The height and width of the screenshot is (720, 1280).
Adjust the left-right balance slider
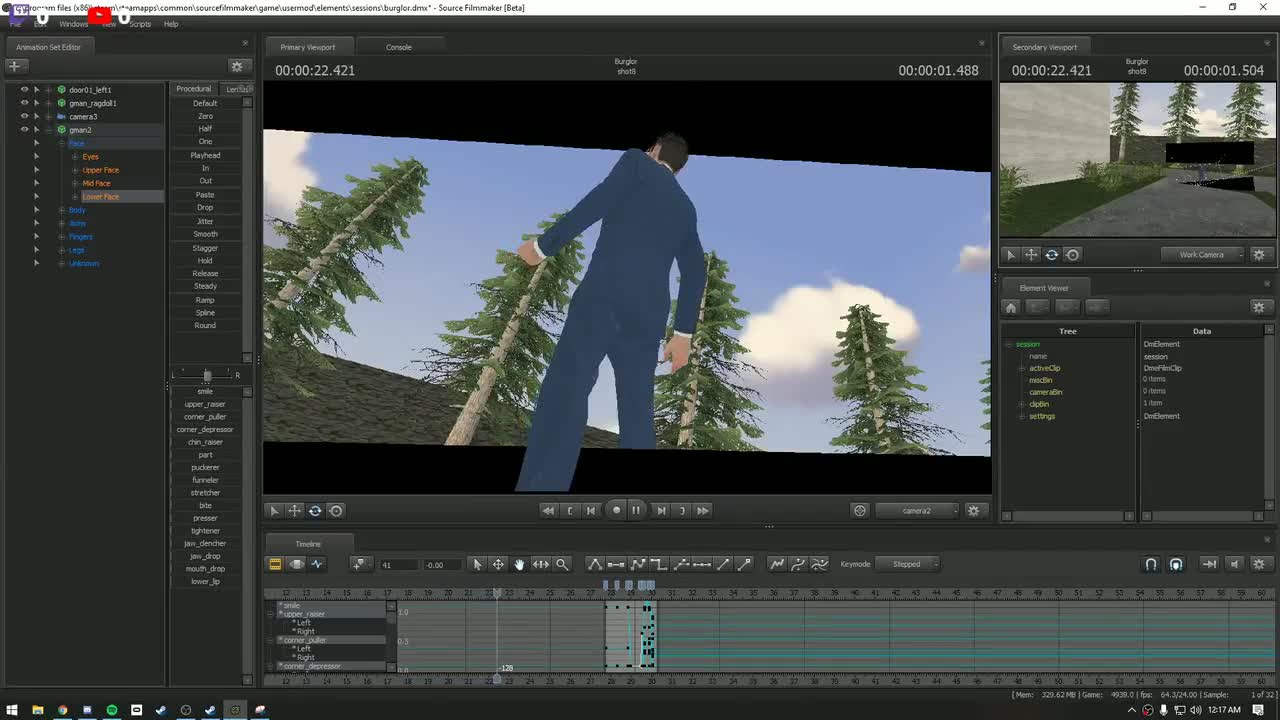tap(206, 375)
